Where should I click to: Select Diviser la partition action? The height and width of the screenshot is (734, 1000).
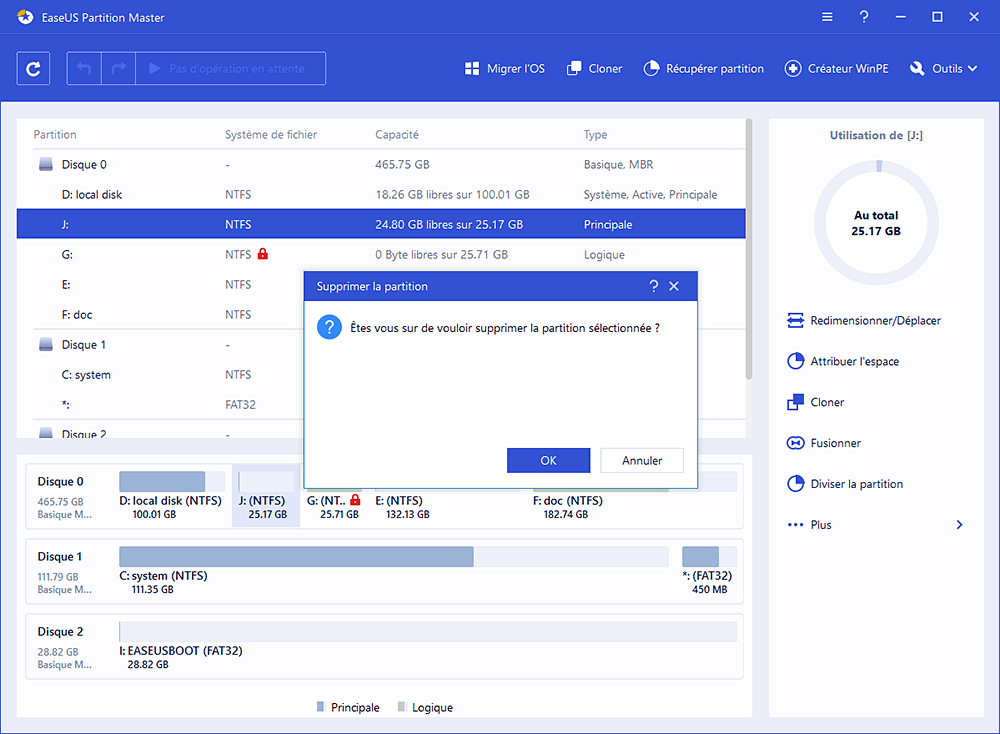click(x=845, y=483)
